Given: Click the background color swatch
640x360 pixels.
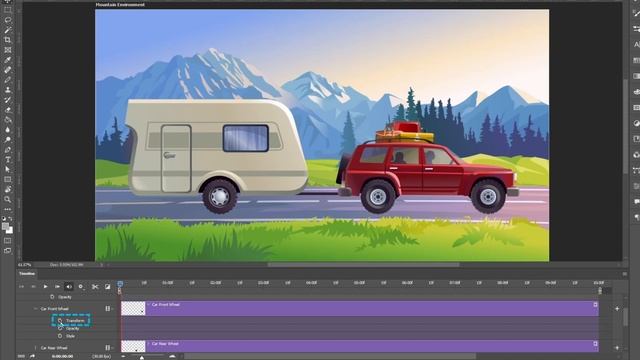Looking at the screenshot, I should click(x=10, y=231).
